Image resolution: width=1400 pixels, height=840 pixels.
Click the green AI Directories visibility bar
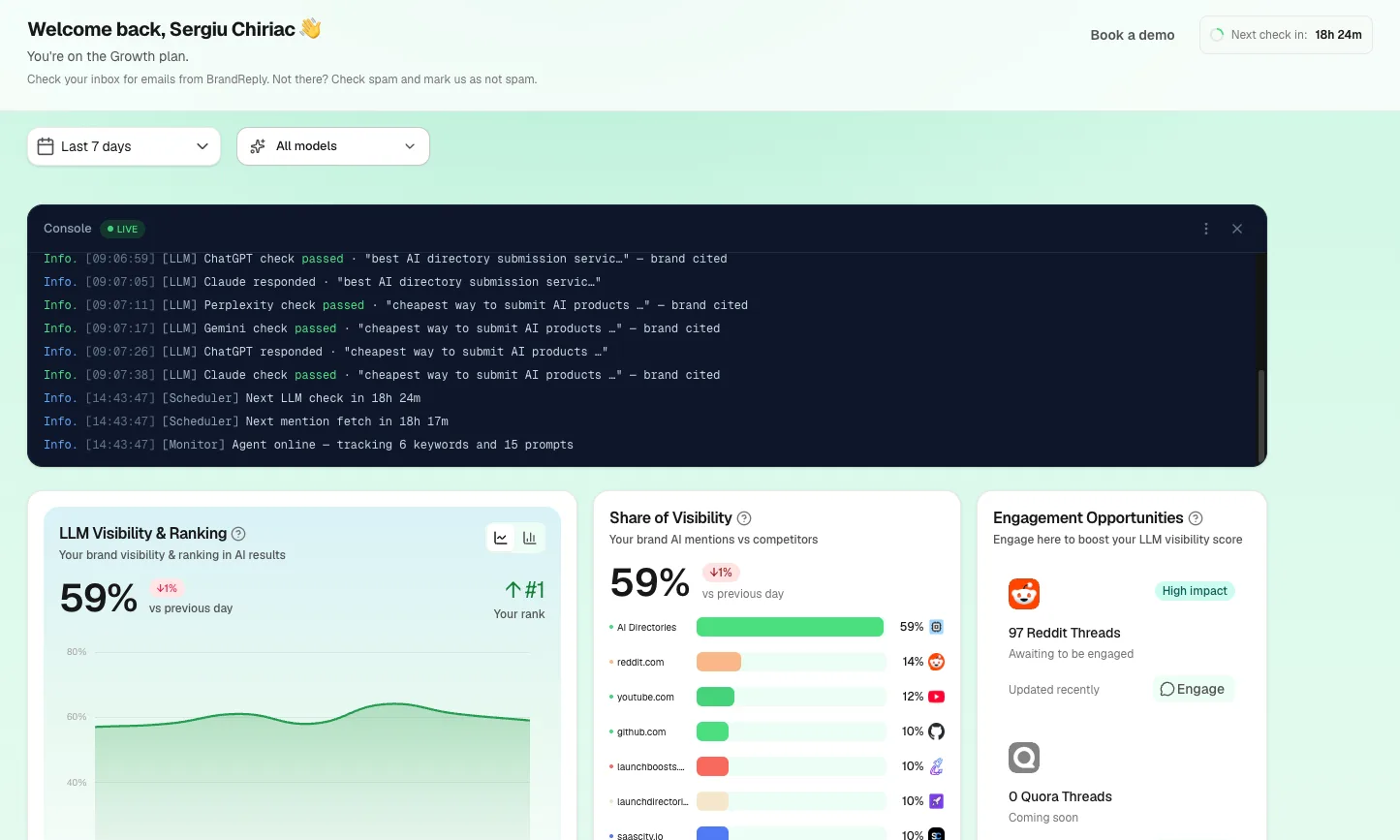(790, 627)
